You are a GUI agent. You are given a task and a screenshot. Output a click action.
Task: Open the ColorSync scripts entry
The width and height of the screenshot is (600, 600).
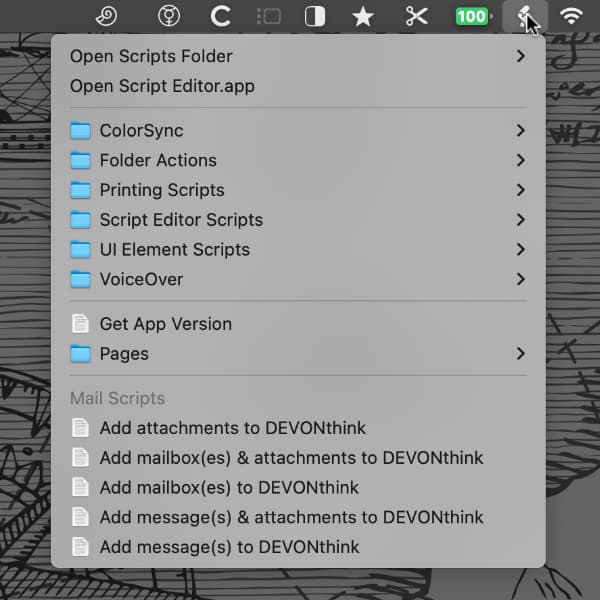298,130
